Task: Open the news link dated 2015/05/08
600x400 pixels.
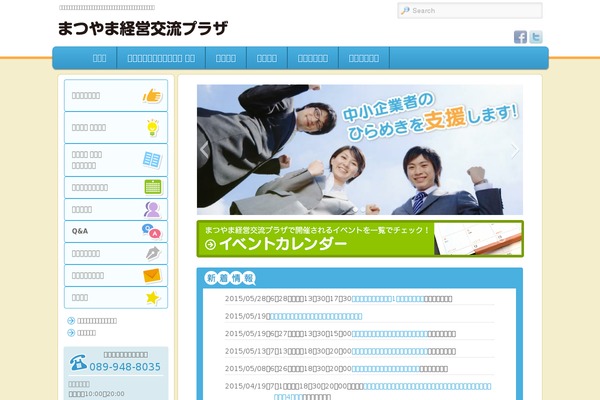Action: point(385,369)
